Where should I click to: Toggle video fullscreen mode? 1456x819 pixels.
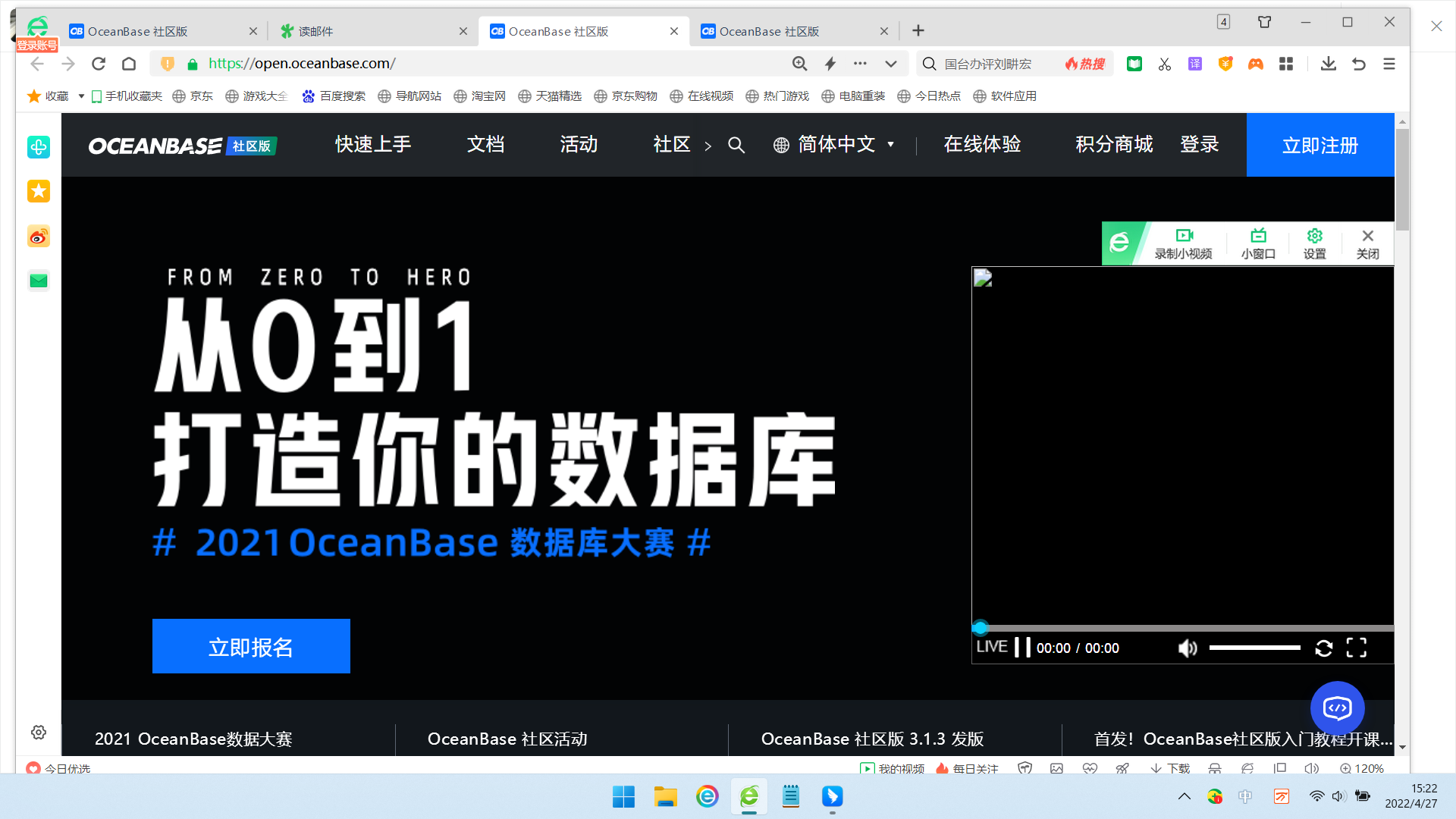click(1357, 648)
